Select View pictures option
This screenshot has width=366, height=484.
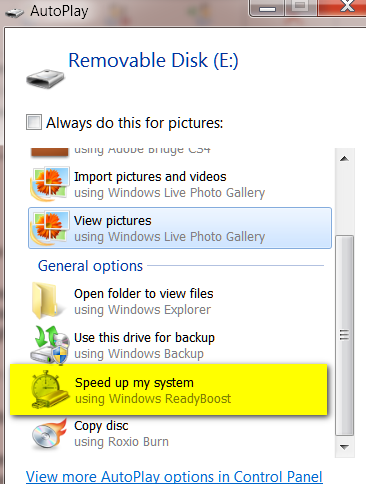(x=180, y=228)
